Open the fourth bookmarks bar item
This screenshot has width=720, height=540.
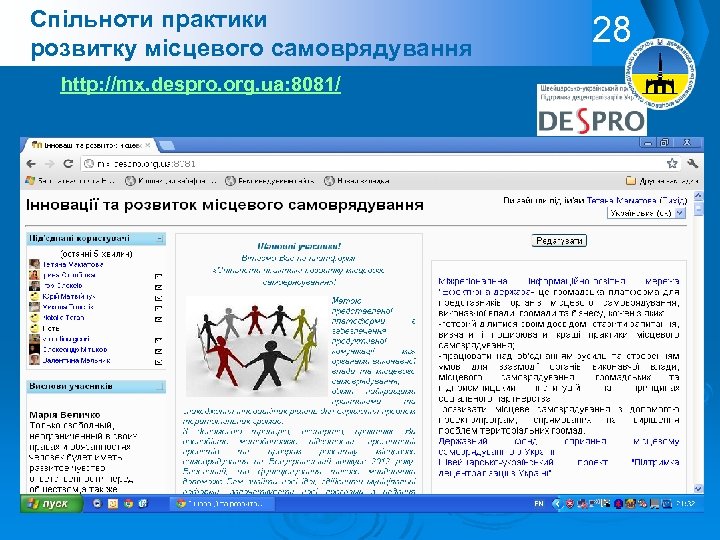tap(357, 181)
